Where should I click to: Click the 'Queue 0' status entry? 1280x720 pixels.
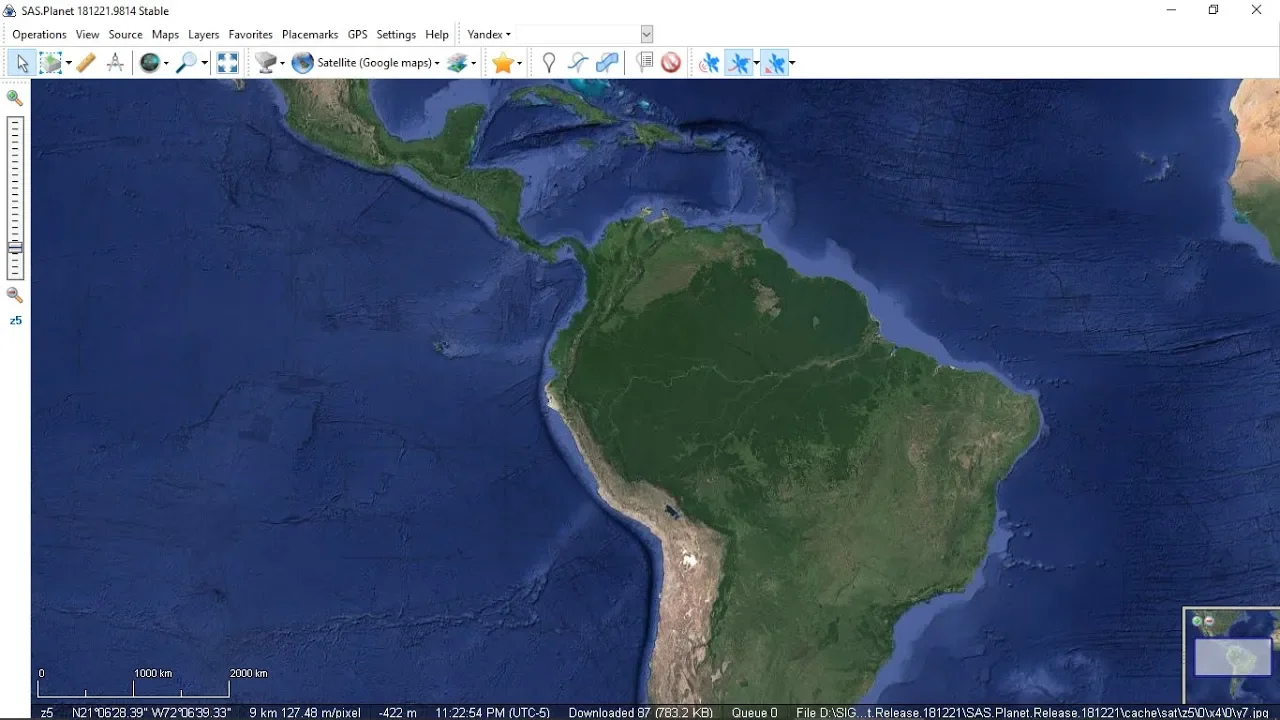point(754,713)
